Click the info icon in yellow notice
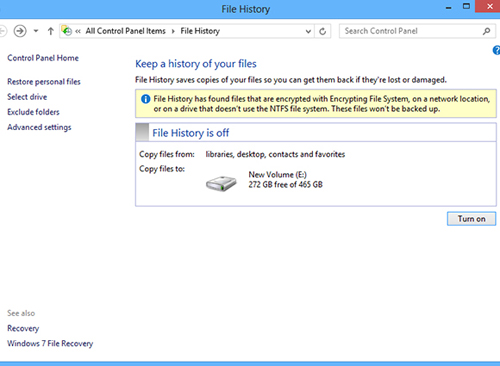 [146, 99]
